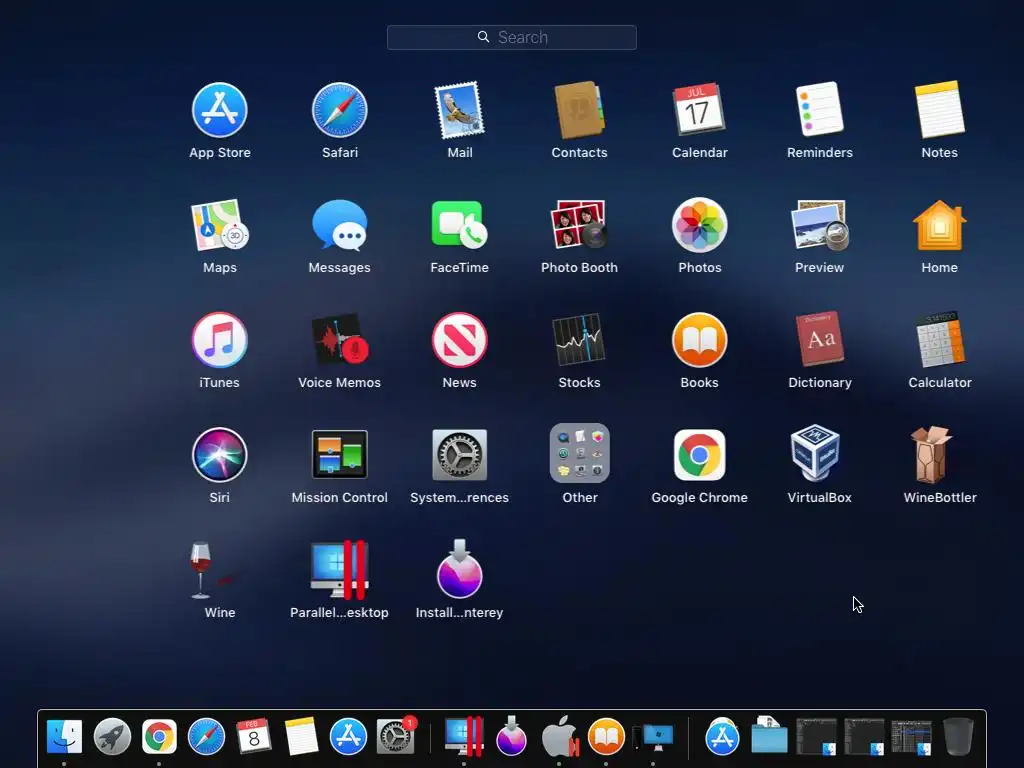
Task: Open Calendar showing JUL 17 in Launchpad
Action: pos(699,110)
